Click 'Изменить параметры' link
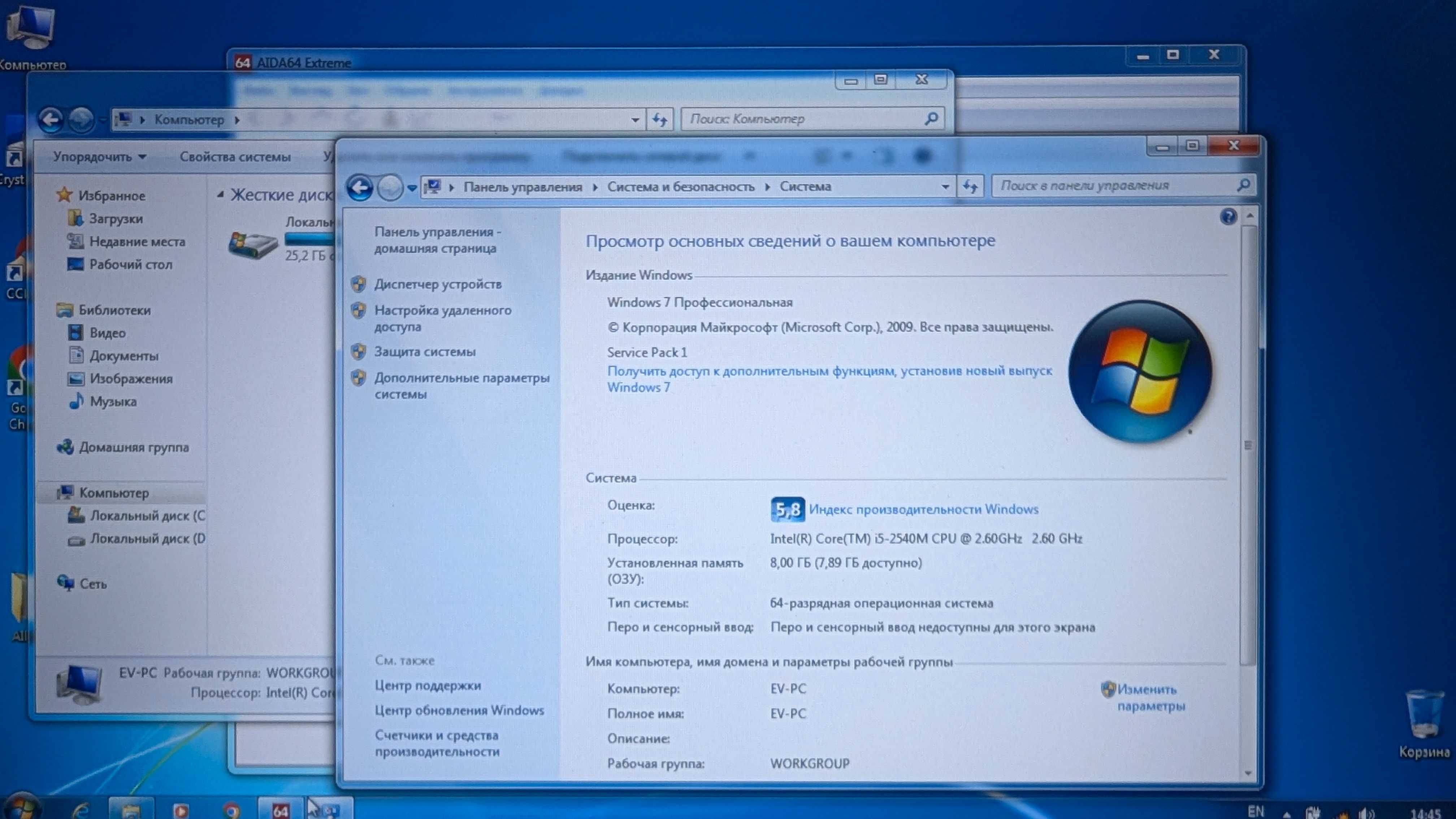 click(x=1151, y=697)
